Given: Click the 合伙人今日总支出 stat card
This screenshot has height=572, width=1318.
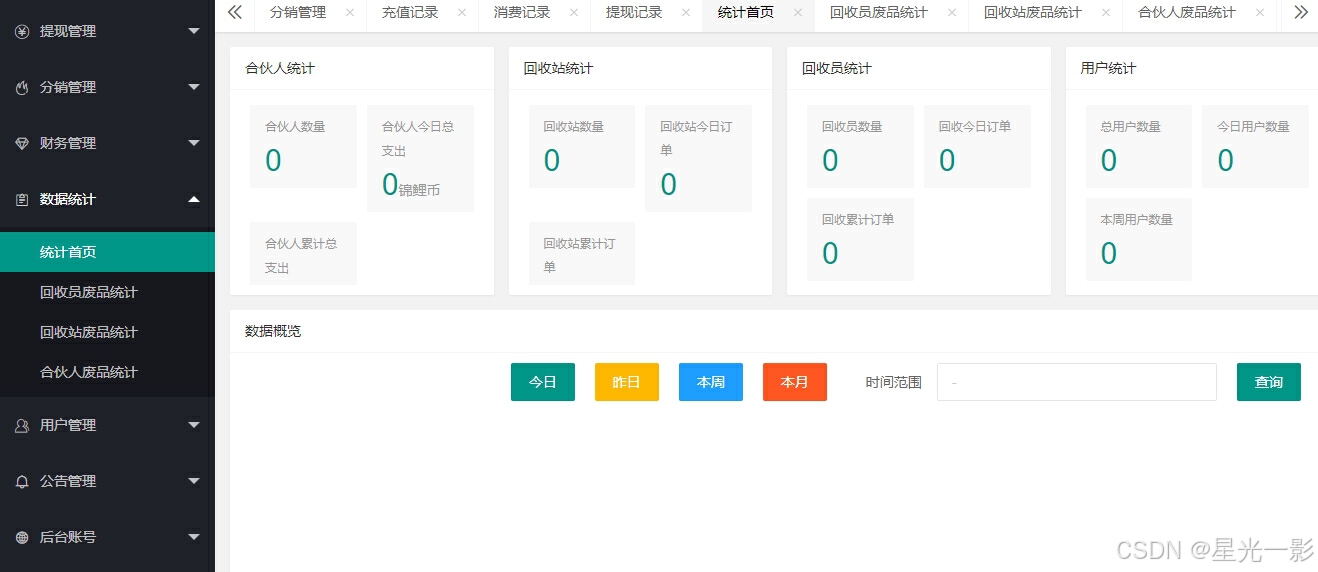Looking at the screenshot, I should (x=420, y=158).
